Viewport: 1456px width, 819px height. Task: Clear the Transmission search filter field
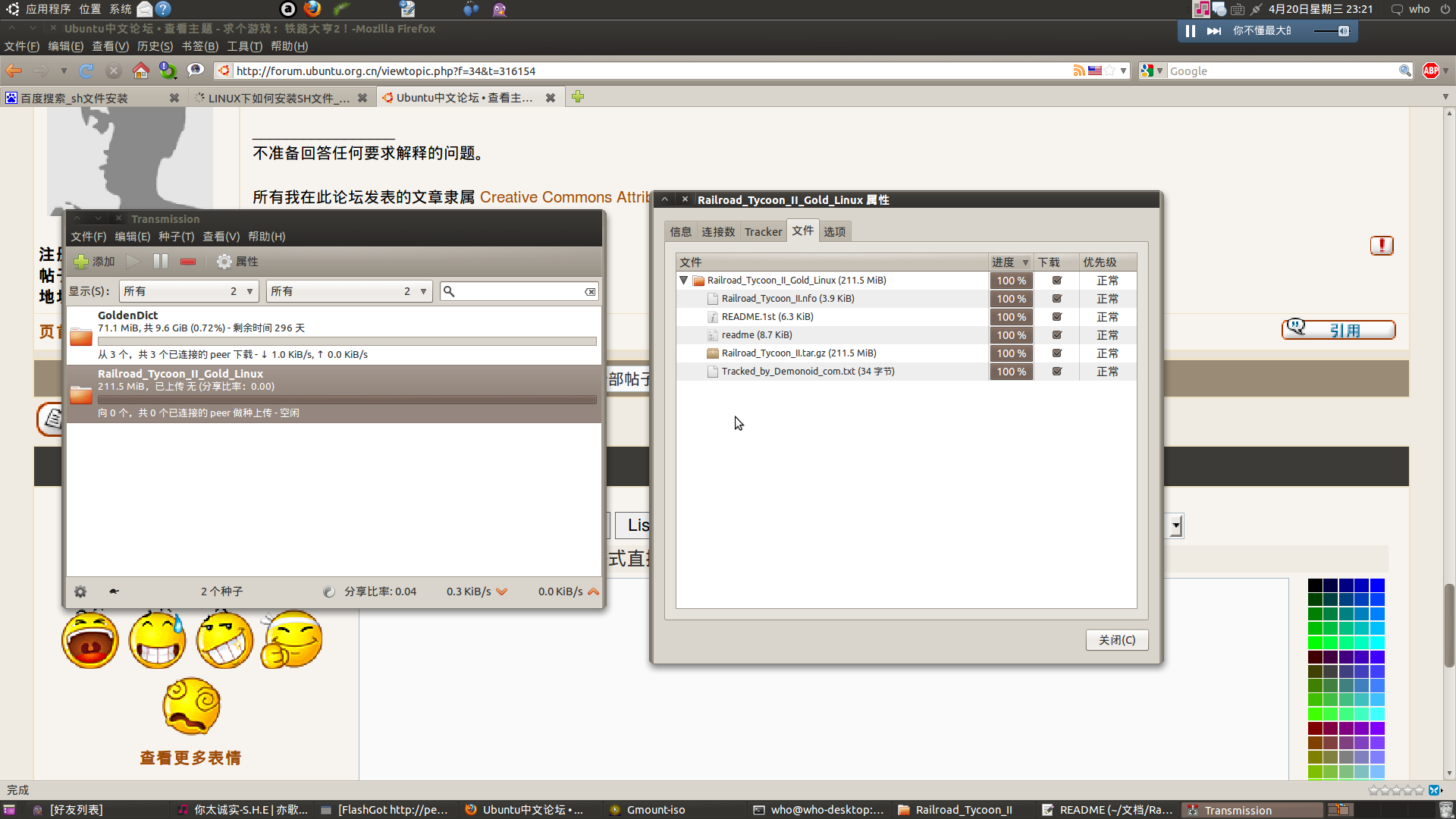click(590, 292)
